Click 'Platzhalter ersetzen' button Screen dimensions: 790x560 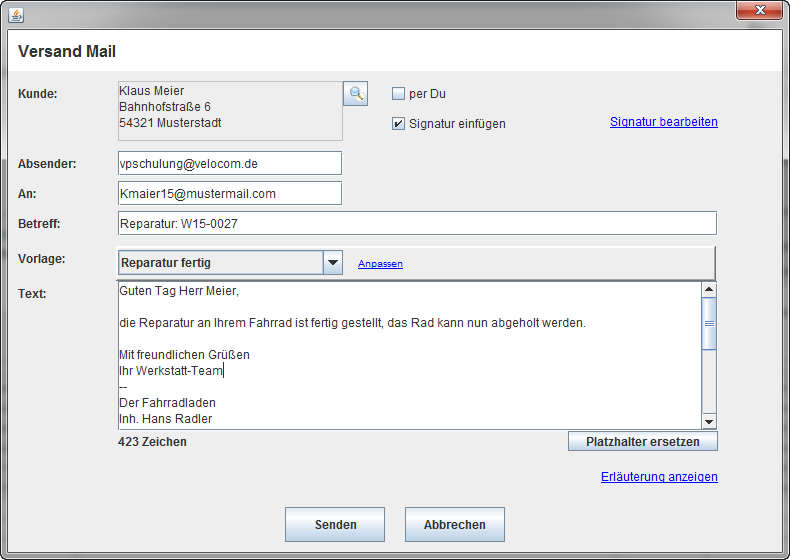(x=642, y=441)
